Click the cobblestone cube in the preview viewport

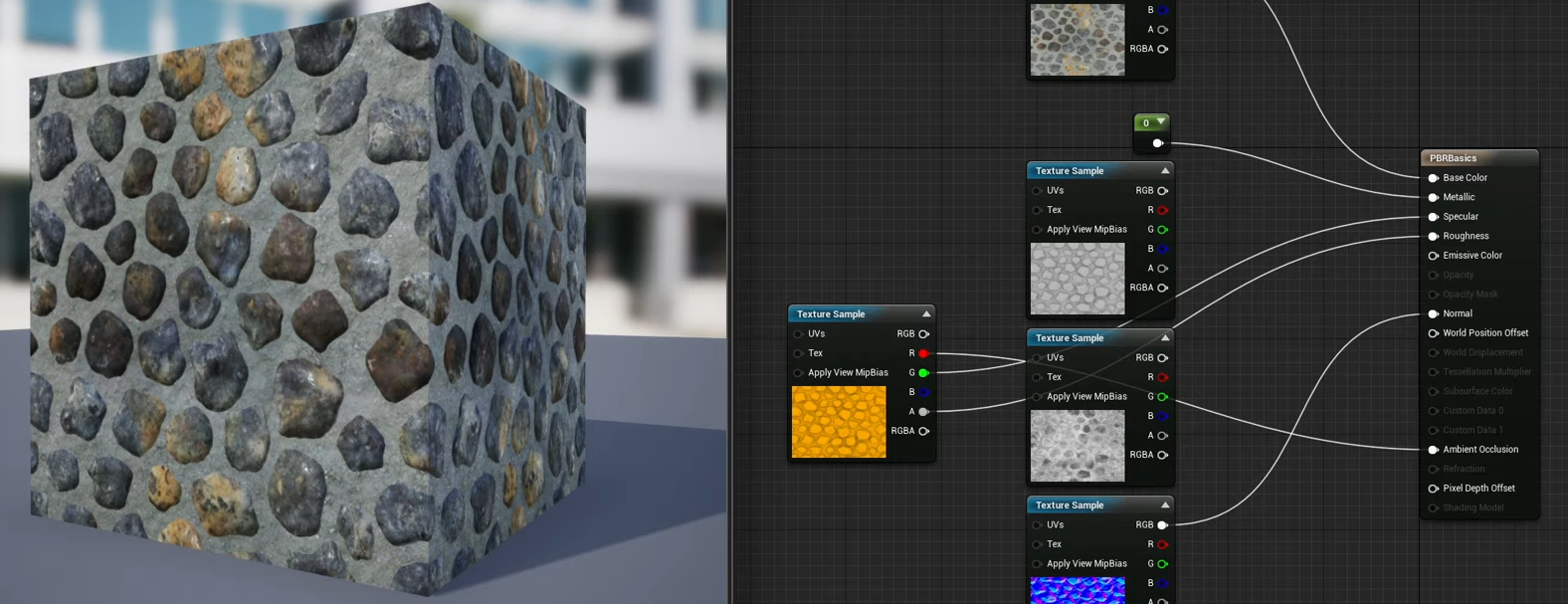pyautogui.click(x=308, y=299)
